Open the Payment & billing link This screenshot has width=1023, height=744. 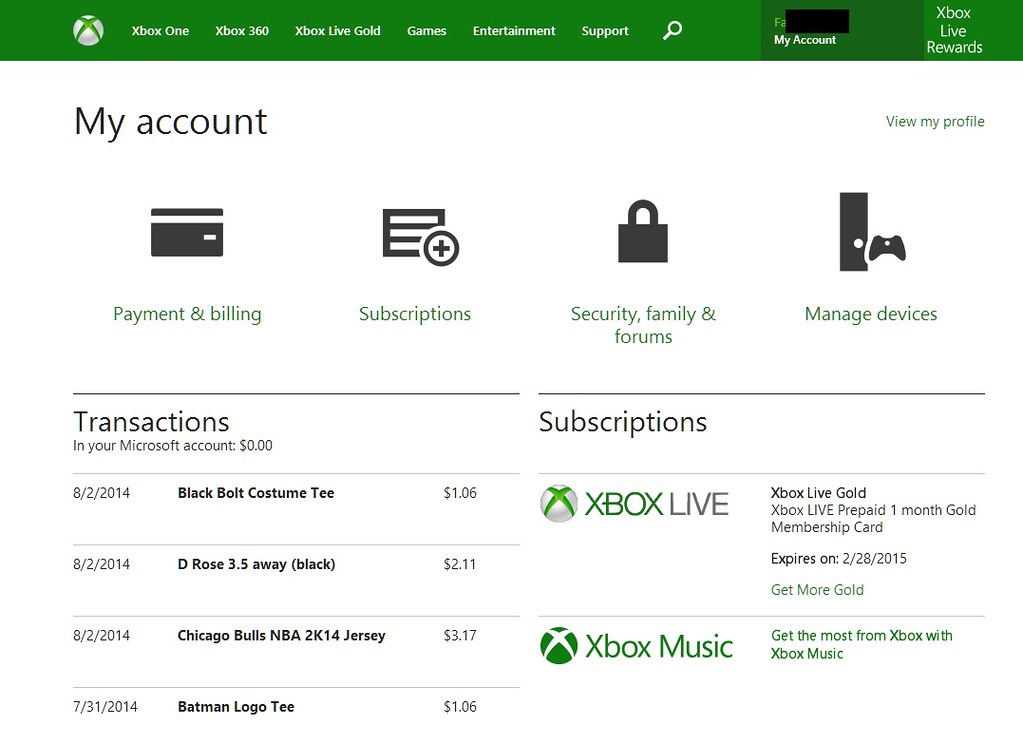(187, 314)
